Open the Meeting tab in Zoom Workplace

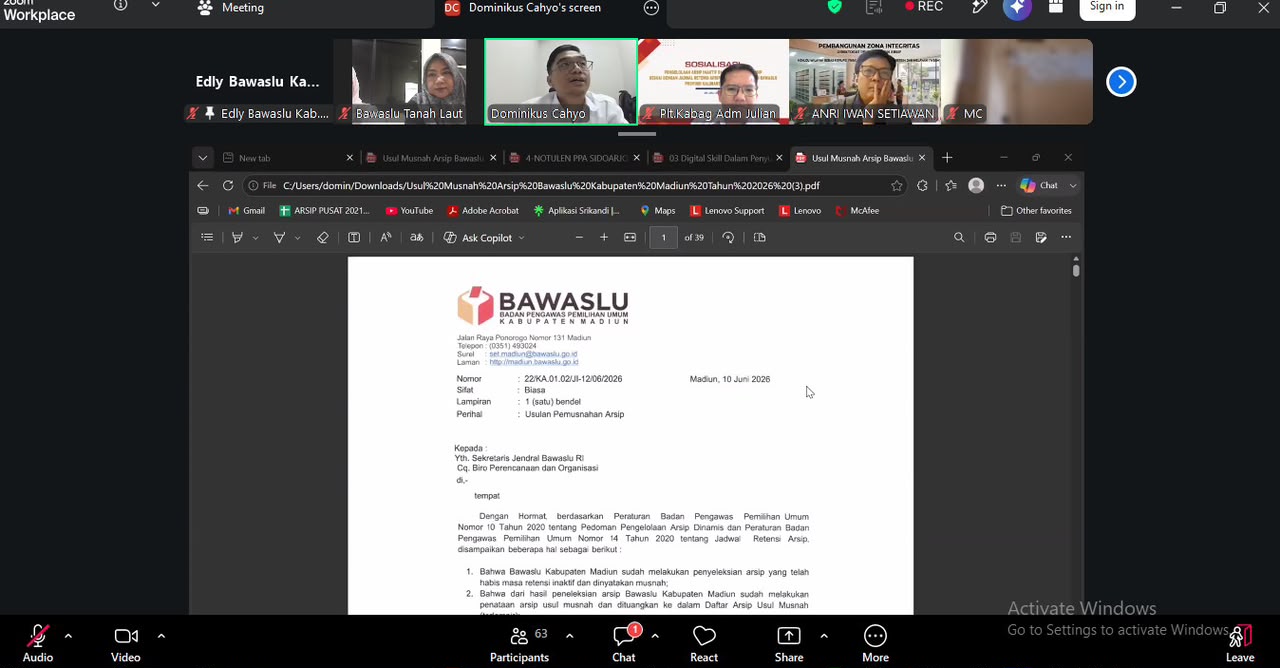pos(232,8)
